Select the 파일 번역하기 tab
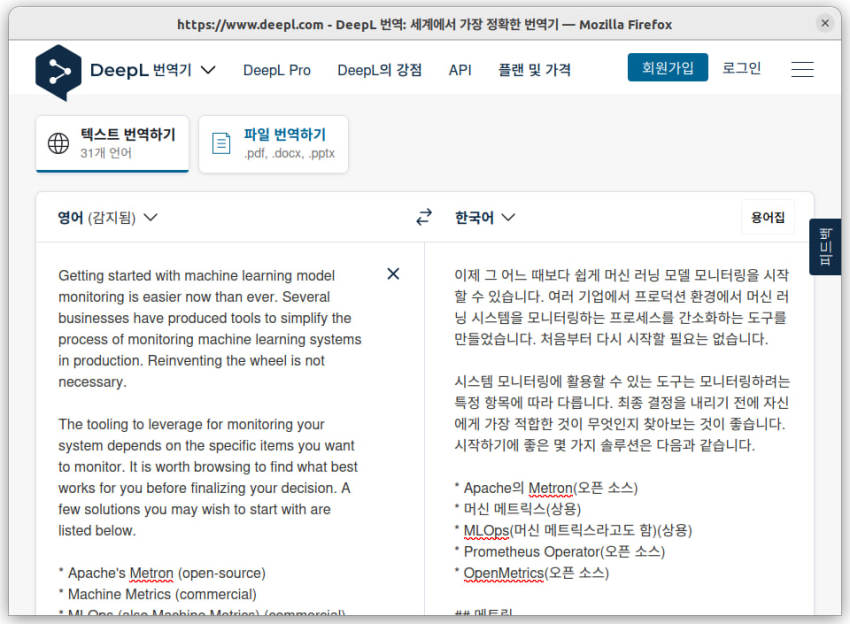This screenshot has width=850, height=624. (273, 144)
